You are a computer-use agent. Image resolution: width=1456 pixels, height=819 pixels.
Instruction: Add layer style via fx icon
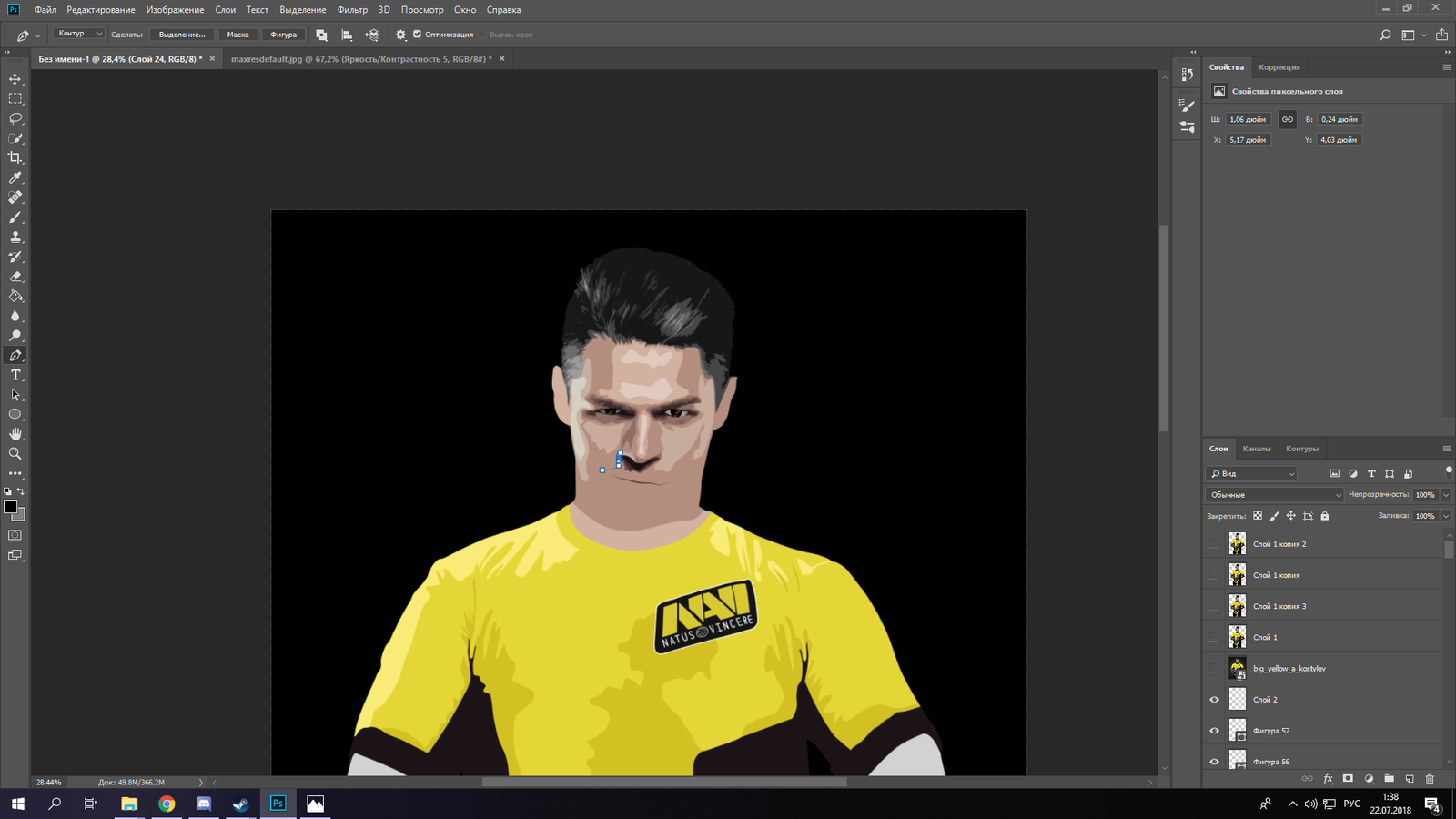[1328, 779]
